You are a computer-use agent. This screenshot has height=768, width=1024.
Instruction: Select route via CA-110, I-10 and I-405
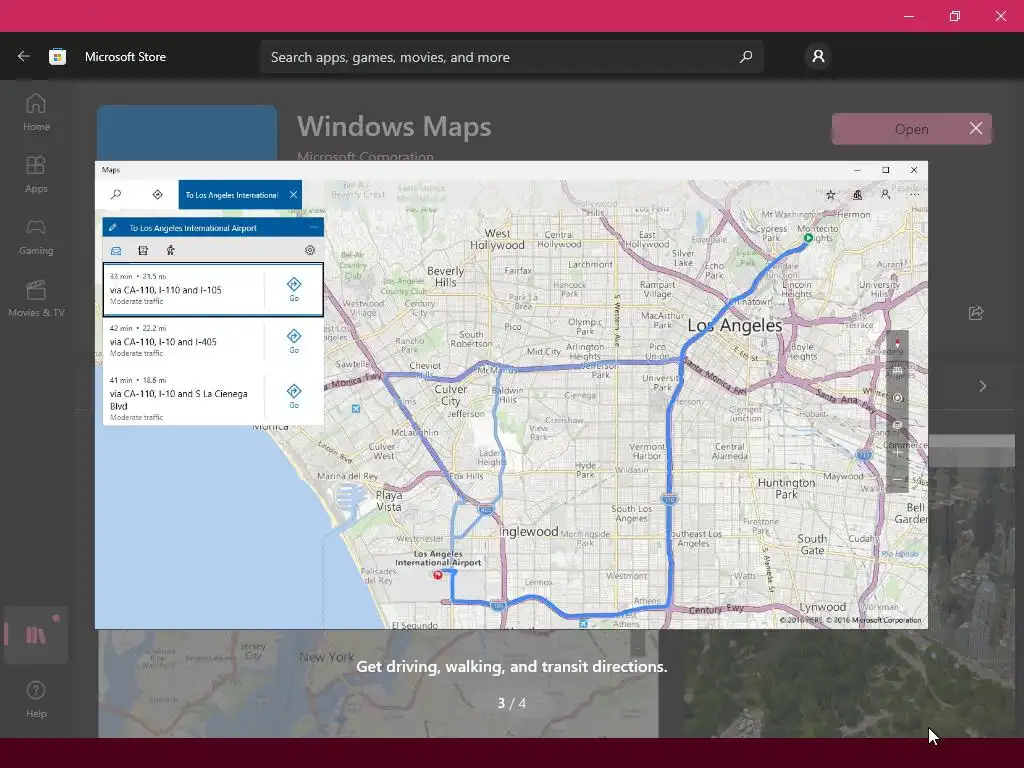click(213, 342)
